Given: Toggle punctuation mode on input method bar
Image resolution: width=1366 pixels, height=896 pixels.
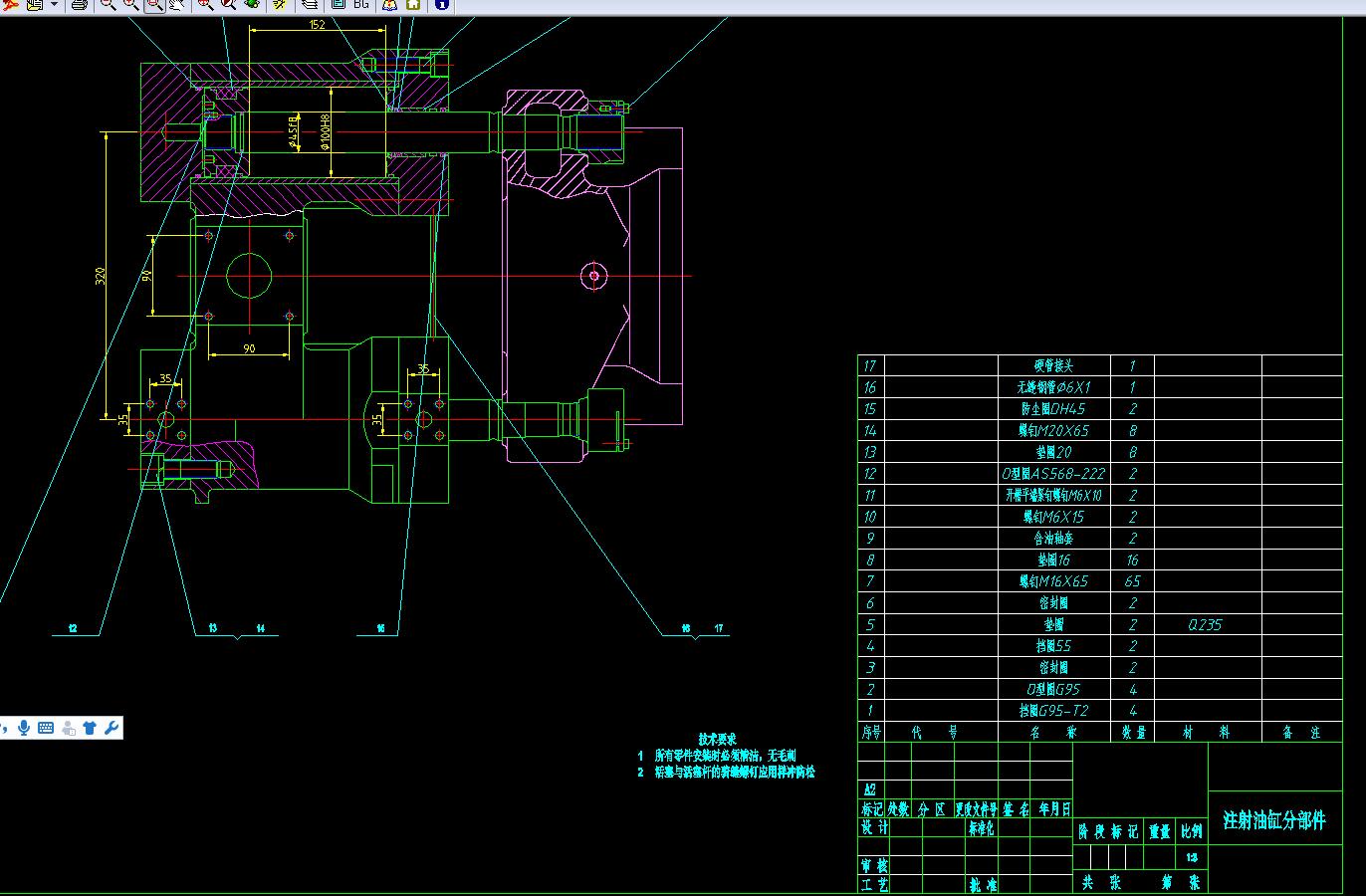Looking at the screenshot, I should (x=5, y=728).
